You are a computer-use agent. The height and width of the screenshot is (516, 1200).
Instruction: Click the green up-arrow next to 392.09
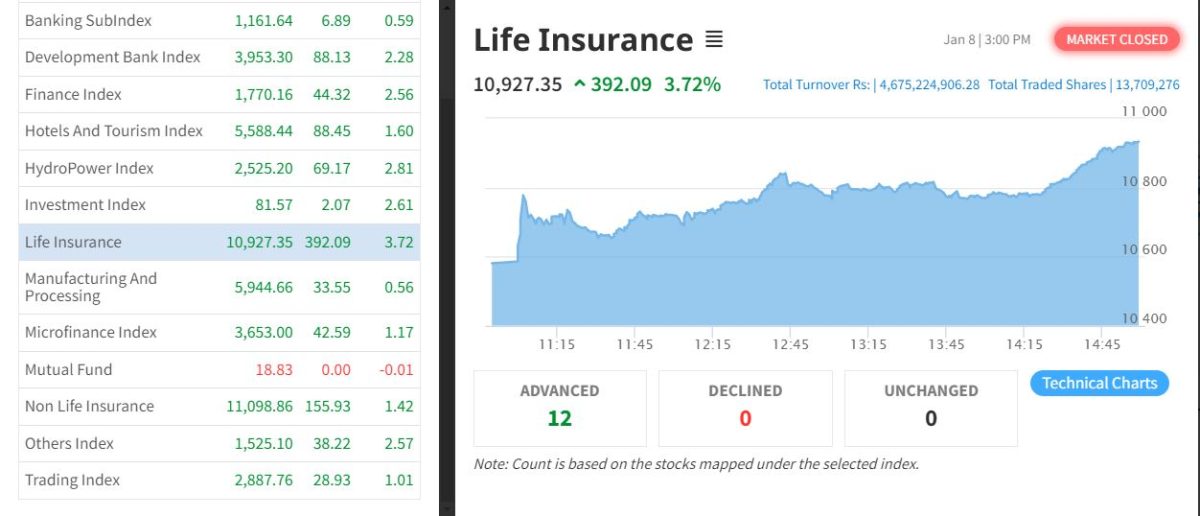(x=579, y=85)
